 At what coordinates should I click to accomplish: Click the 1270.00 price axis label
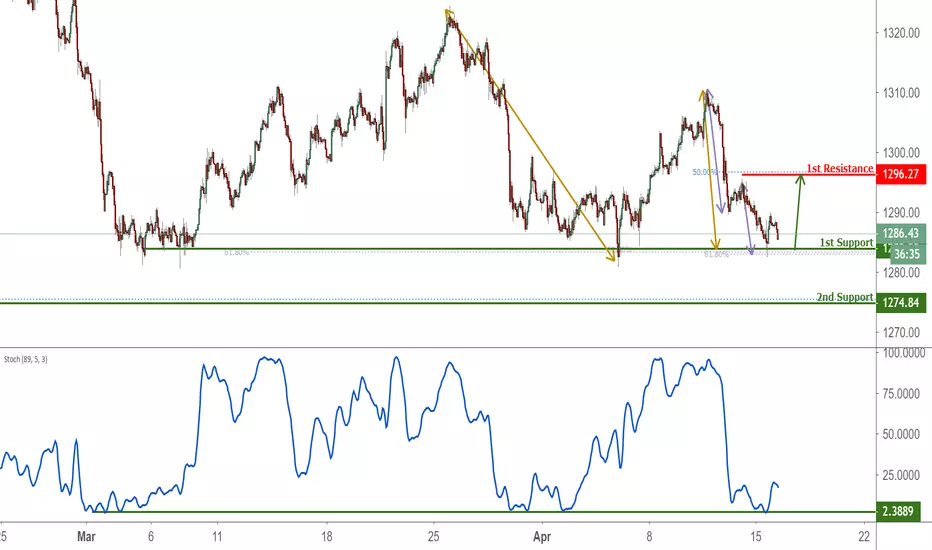point(901,332)
